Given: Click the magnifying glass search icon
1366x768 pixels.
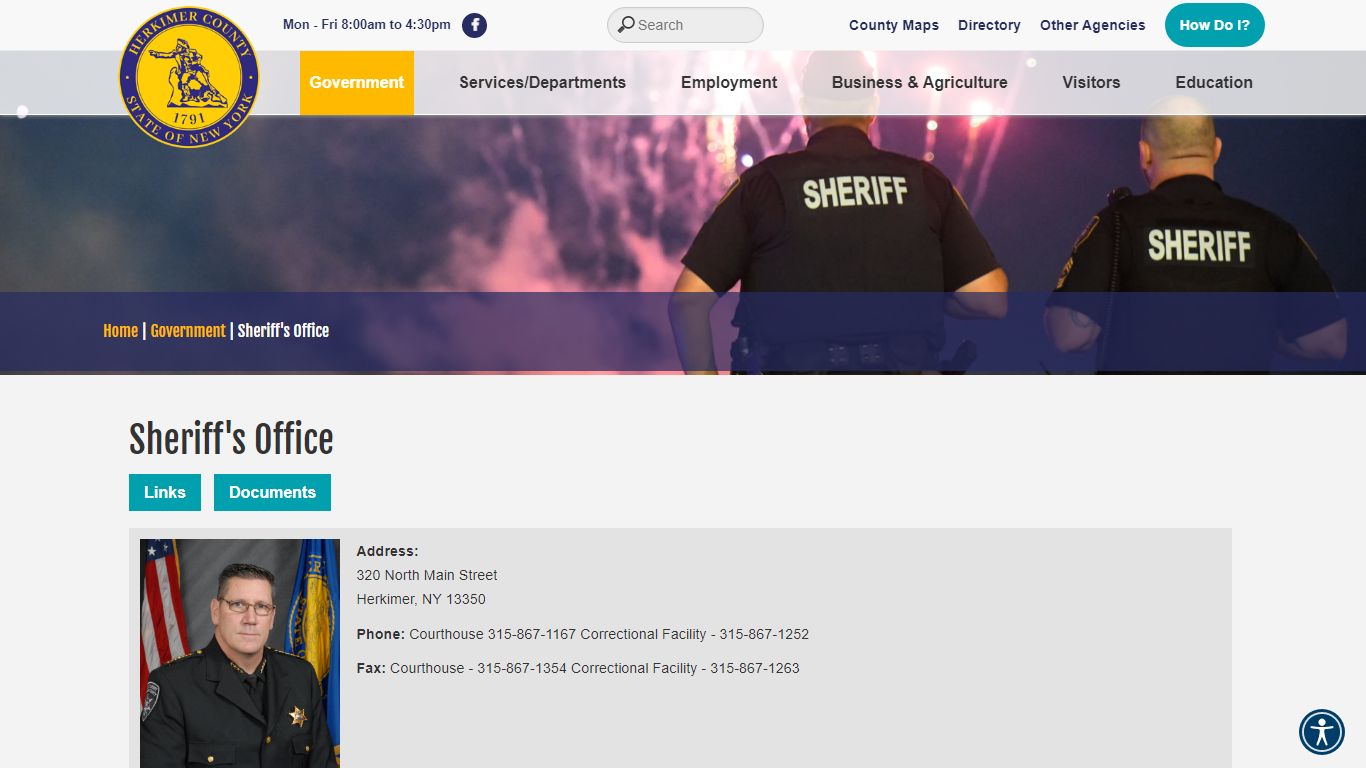Looking at the screenshot, I should coord(626,25).
